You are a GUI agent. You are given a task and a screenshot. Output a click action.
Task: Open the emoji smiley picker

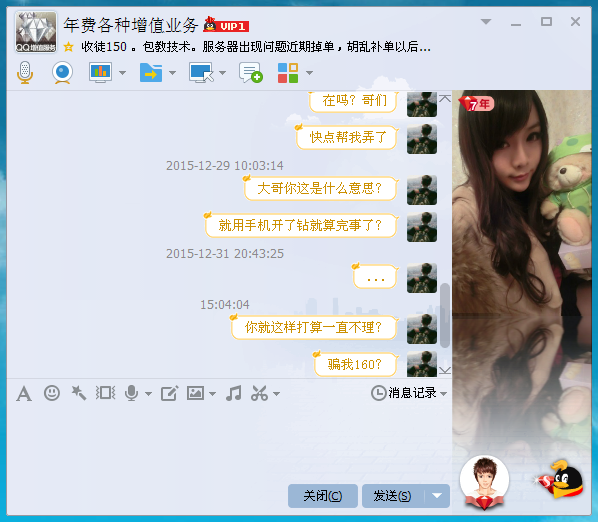click(52, 393)
